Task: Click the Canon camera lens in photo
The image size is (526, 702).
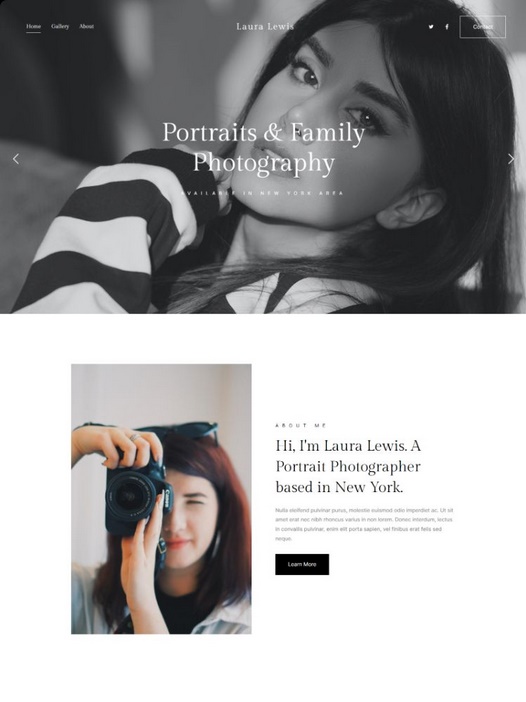Action: coord(131,497)
